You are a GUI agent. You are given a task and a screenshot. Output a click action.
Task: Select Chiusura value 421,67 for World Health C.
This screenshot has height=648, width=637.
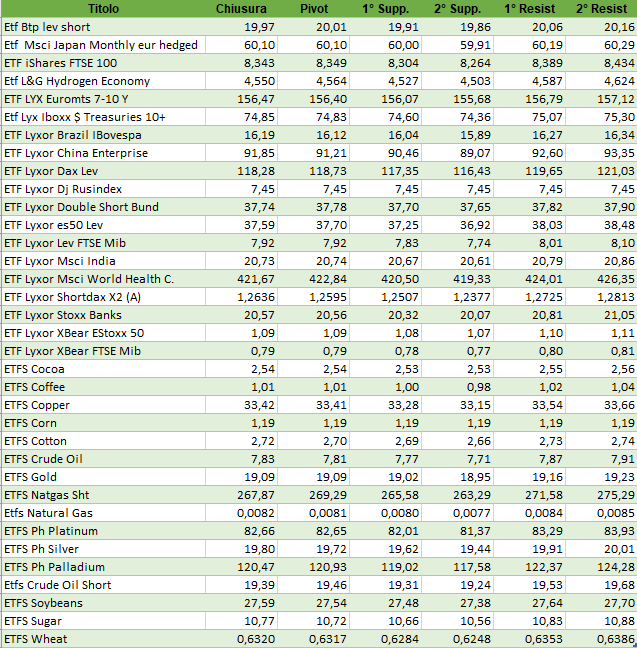[241, 279]
